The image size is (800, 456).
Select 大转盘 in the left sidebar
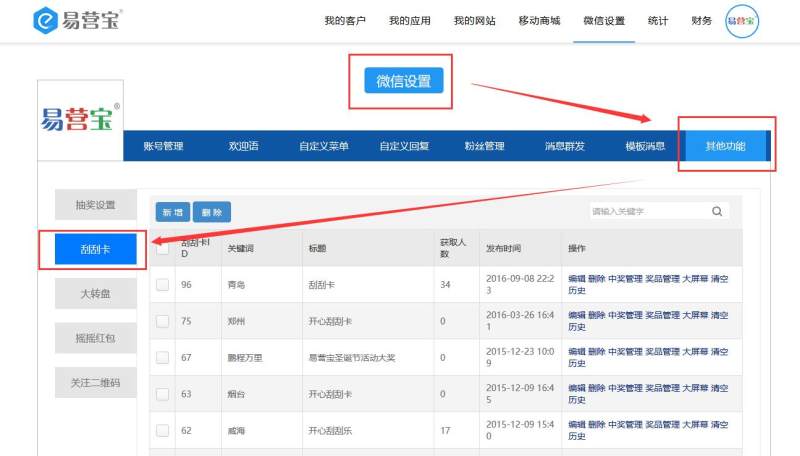point(95,294)
